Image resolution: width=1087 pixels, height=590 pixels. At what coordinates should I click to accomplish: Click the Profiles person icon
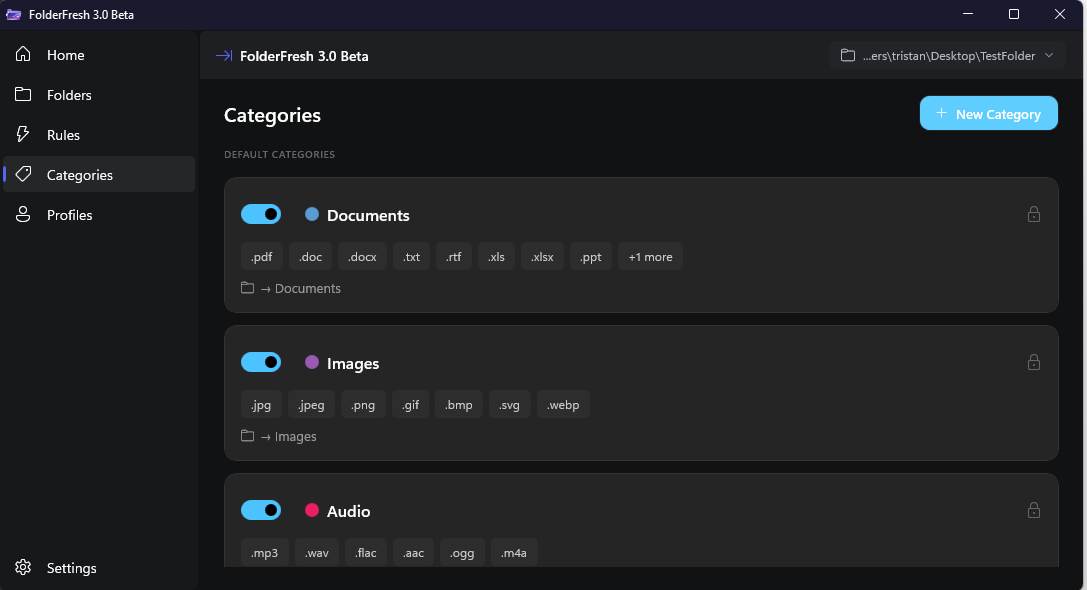pos(23,214)
